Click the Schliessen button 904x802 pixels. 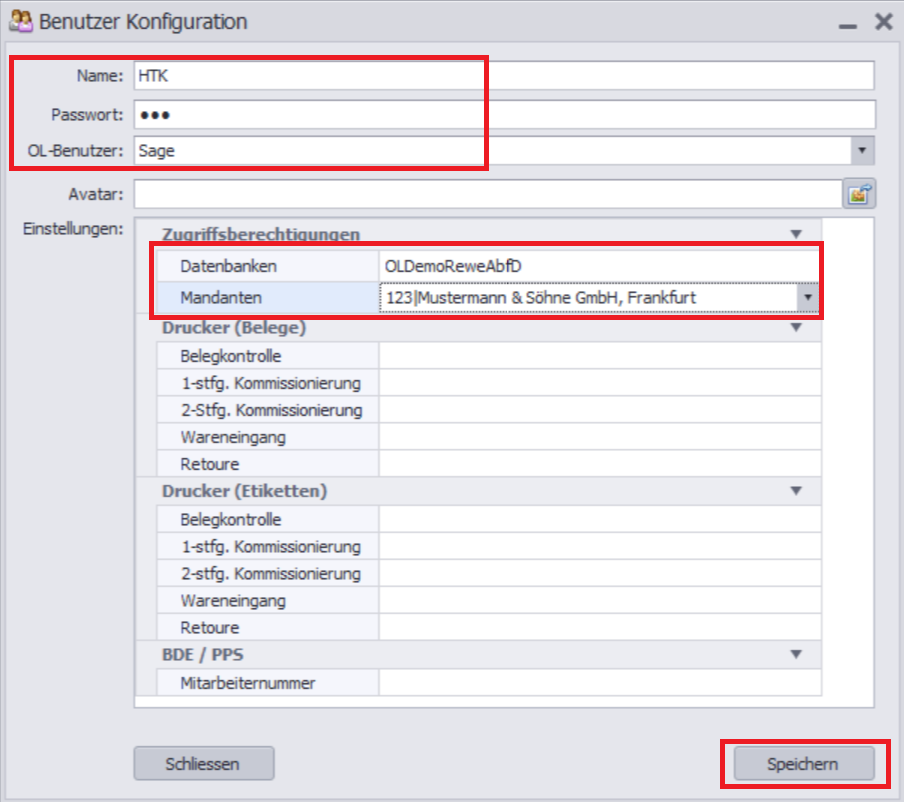point(204,764)
